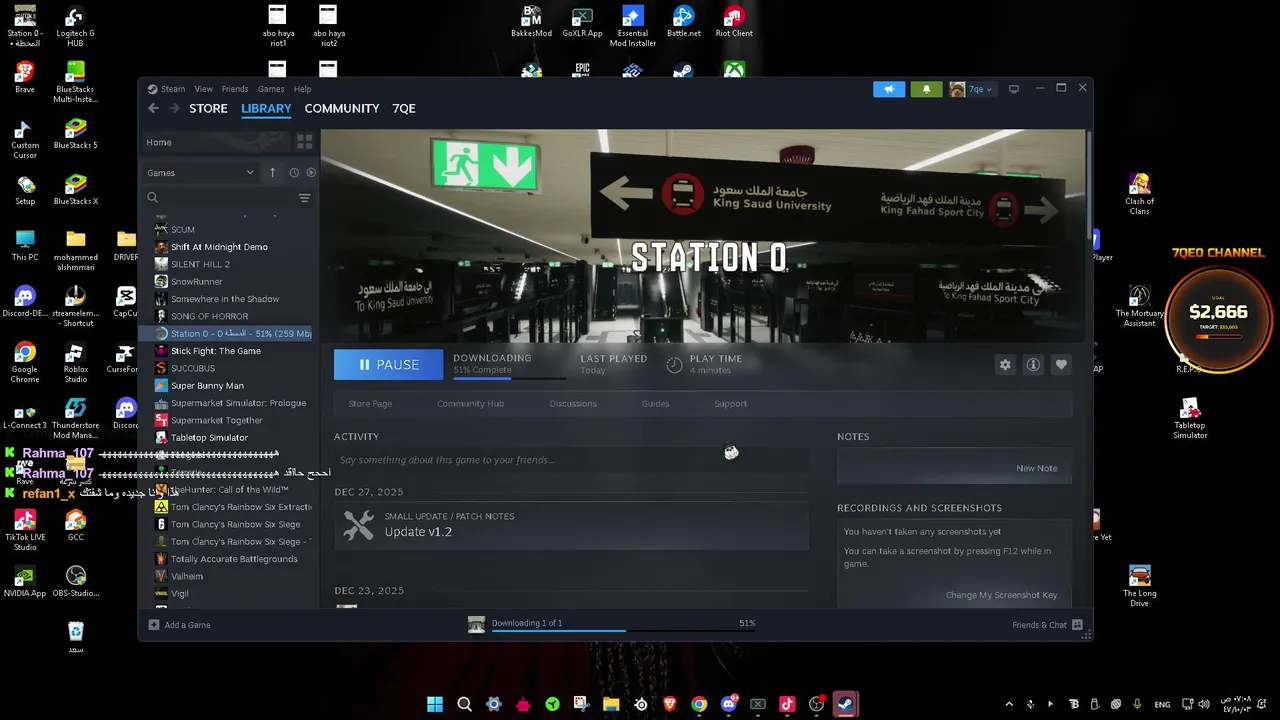Open the Friends menu
Image resolution: width=1280 pixels, height=720 pixels.
[x=235, y=89]
